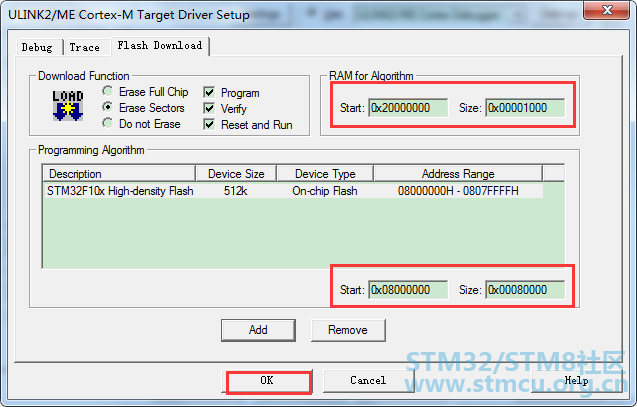637x407 pixels.
Task: Switch to the Trace tab
Action: pyautogui.click(x=84, y=48)
